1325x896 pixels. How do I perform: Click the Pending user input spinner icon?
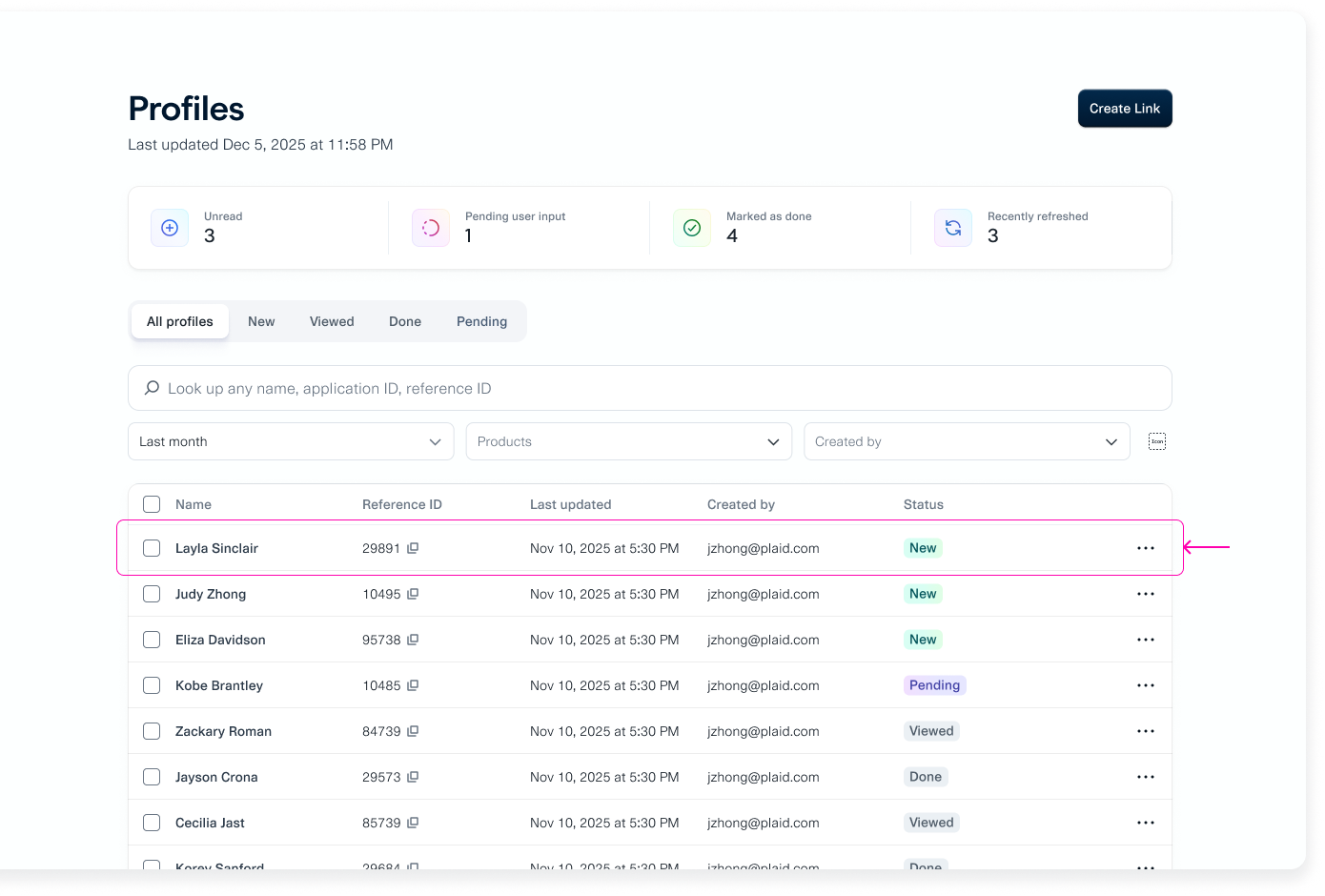point(431,228)
